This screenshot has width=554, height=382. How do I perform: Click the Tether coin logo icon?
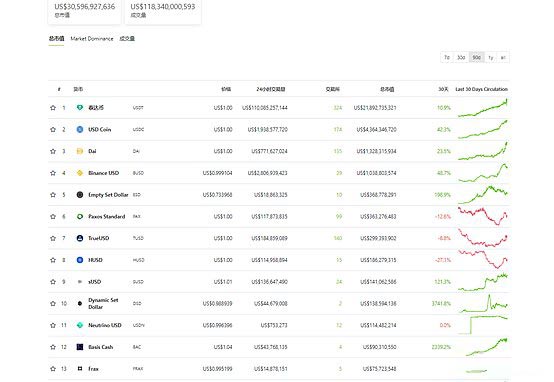tap(80, 107)
